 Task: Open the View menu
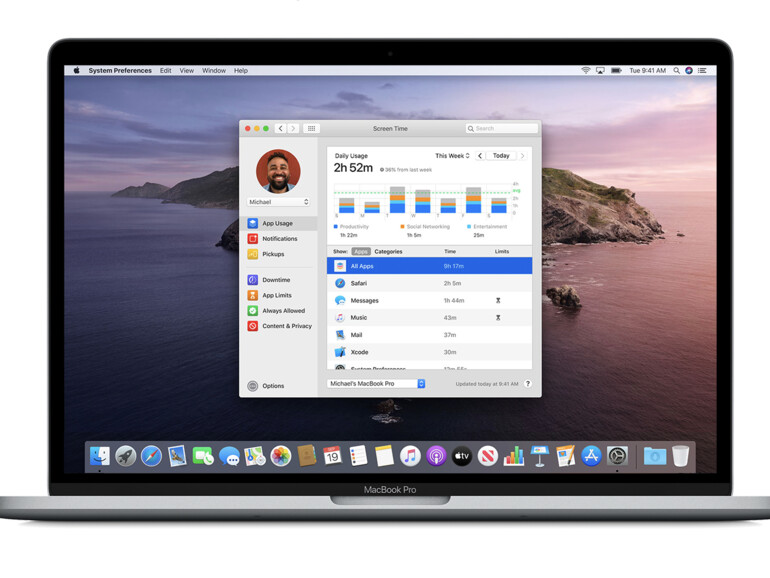pyautogui.click(x=187, y=71)
